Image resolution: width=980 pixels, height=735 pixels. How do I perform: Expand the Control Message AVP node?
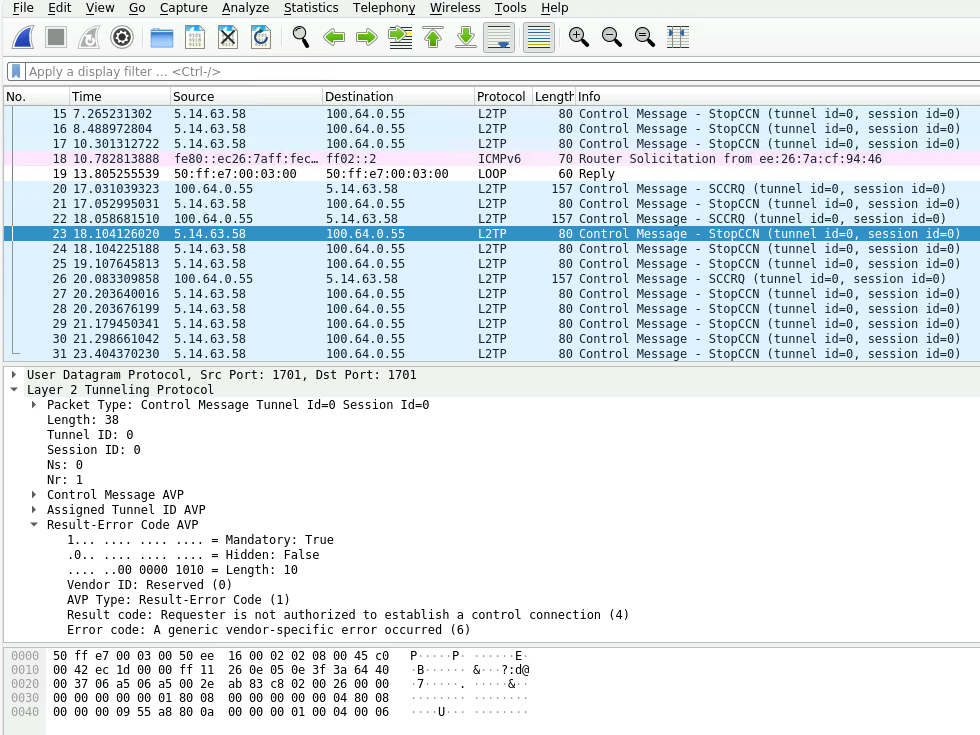34,495
